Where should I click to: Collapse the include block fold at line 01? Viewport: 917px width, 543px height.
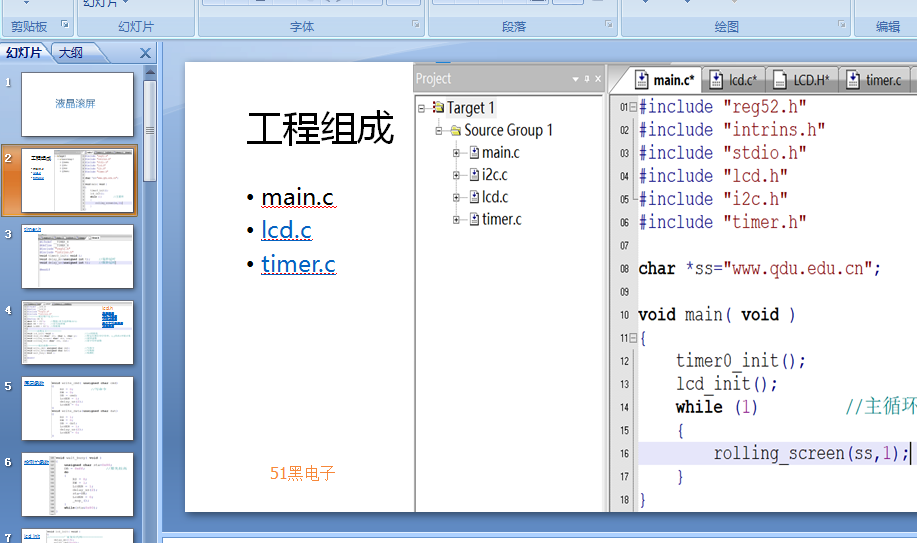(633, 107)
